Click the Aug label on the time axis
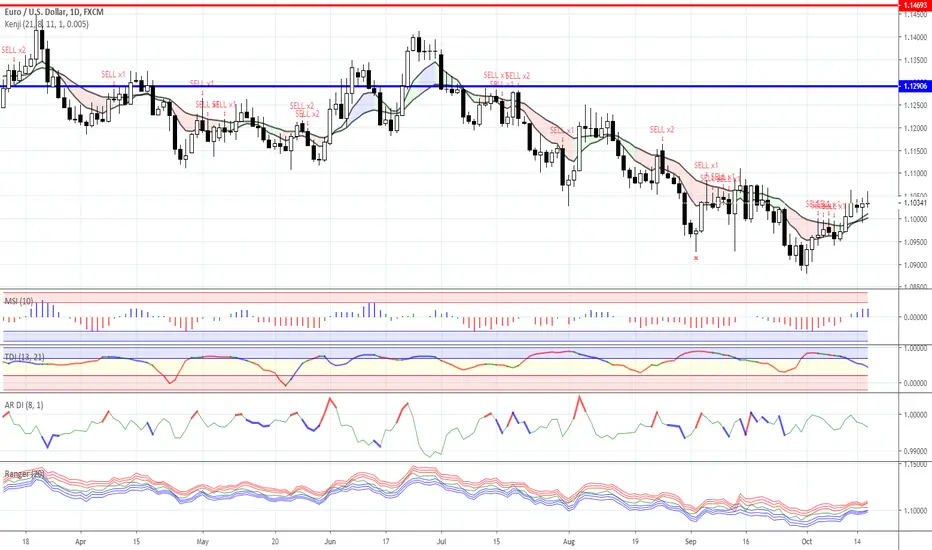 [569, 542]
